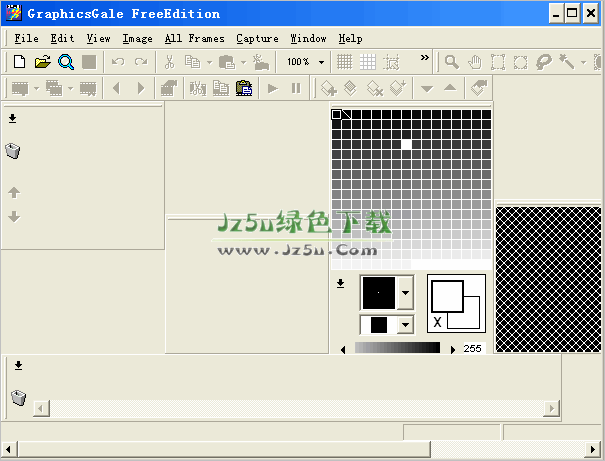This screenshot has width=605, height=461.
Task: Click the previous frame arrow
Action: 116,88
